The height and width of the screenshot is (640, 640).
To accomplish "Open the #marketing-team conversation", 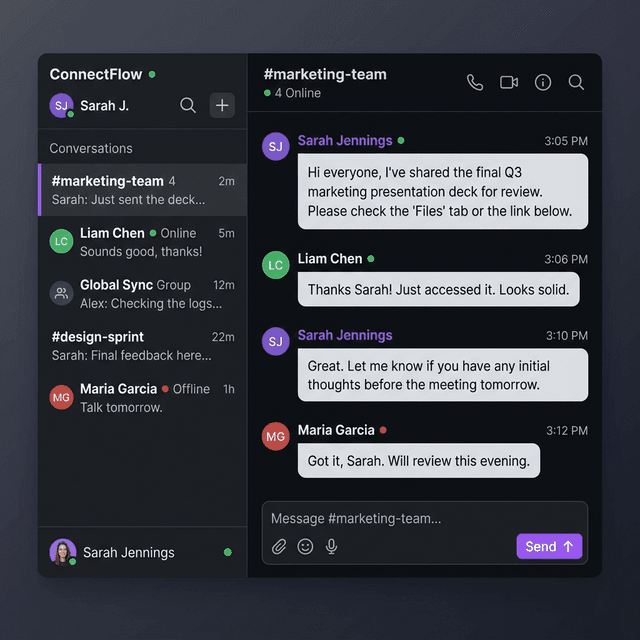I will (x=142, y=190).
